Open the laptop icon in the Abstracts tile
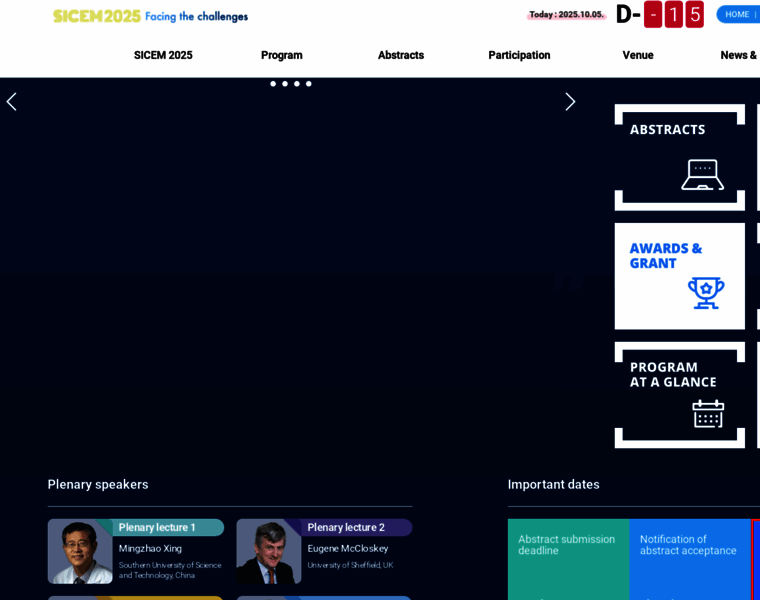760x600 pixels. click(x=702, y=174)
